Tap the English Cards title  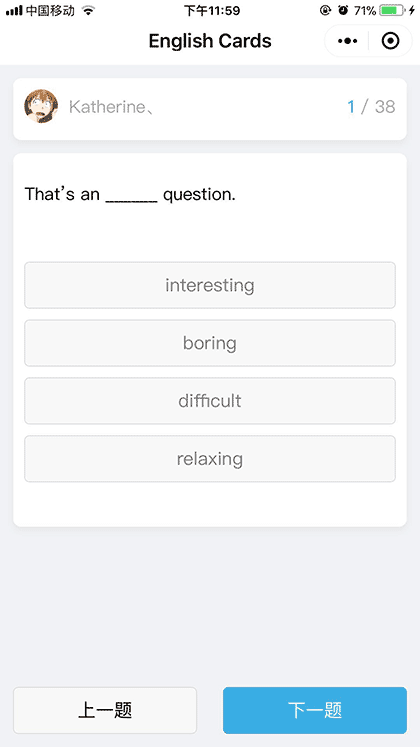(x=210, y=41)
